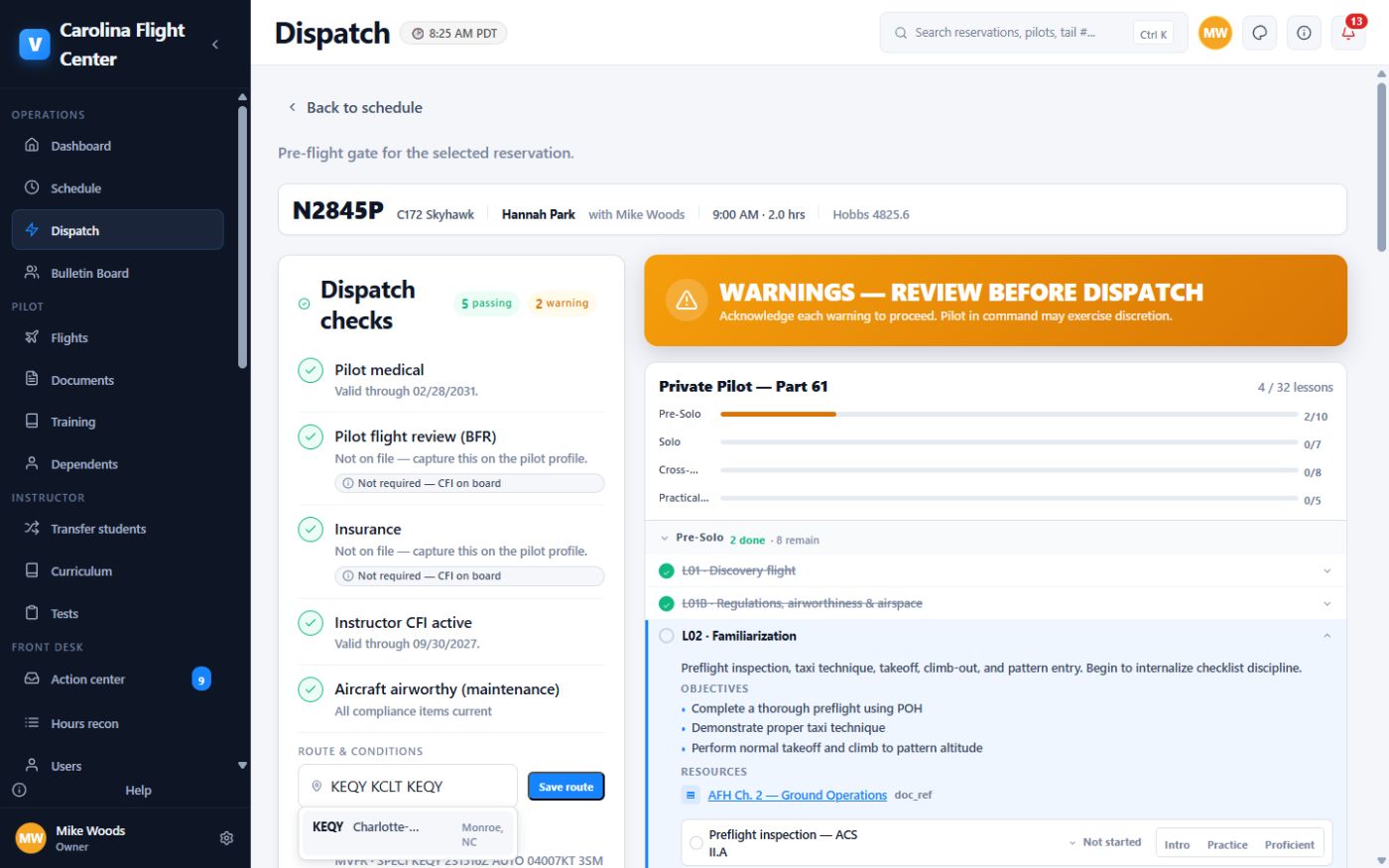Toggle L02 Familiarization completion circle

pyautogui.click(x=667, y=636)
